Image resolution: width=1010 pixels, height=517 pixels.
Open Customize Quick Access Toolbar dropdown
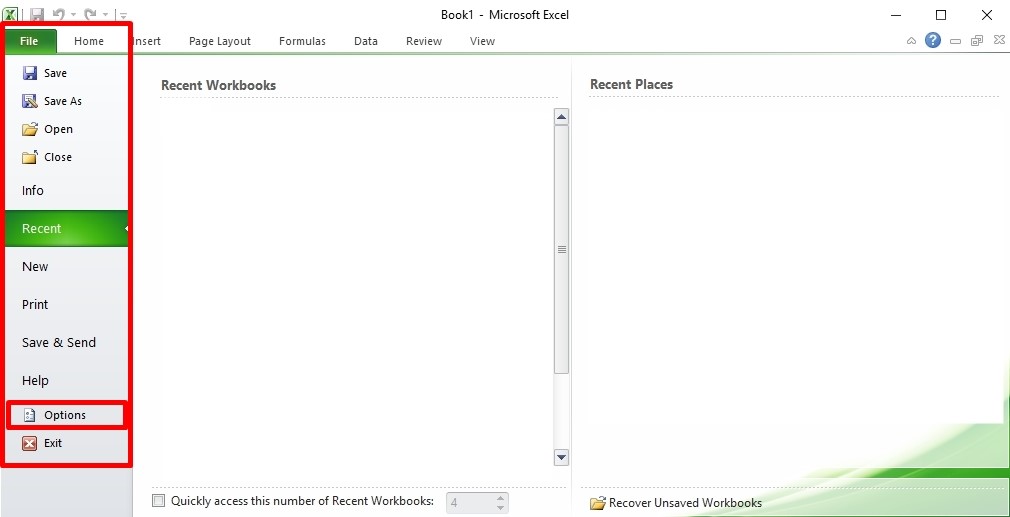tap(123, 14)
